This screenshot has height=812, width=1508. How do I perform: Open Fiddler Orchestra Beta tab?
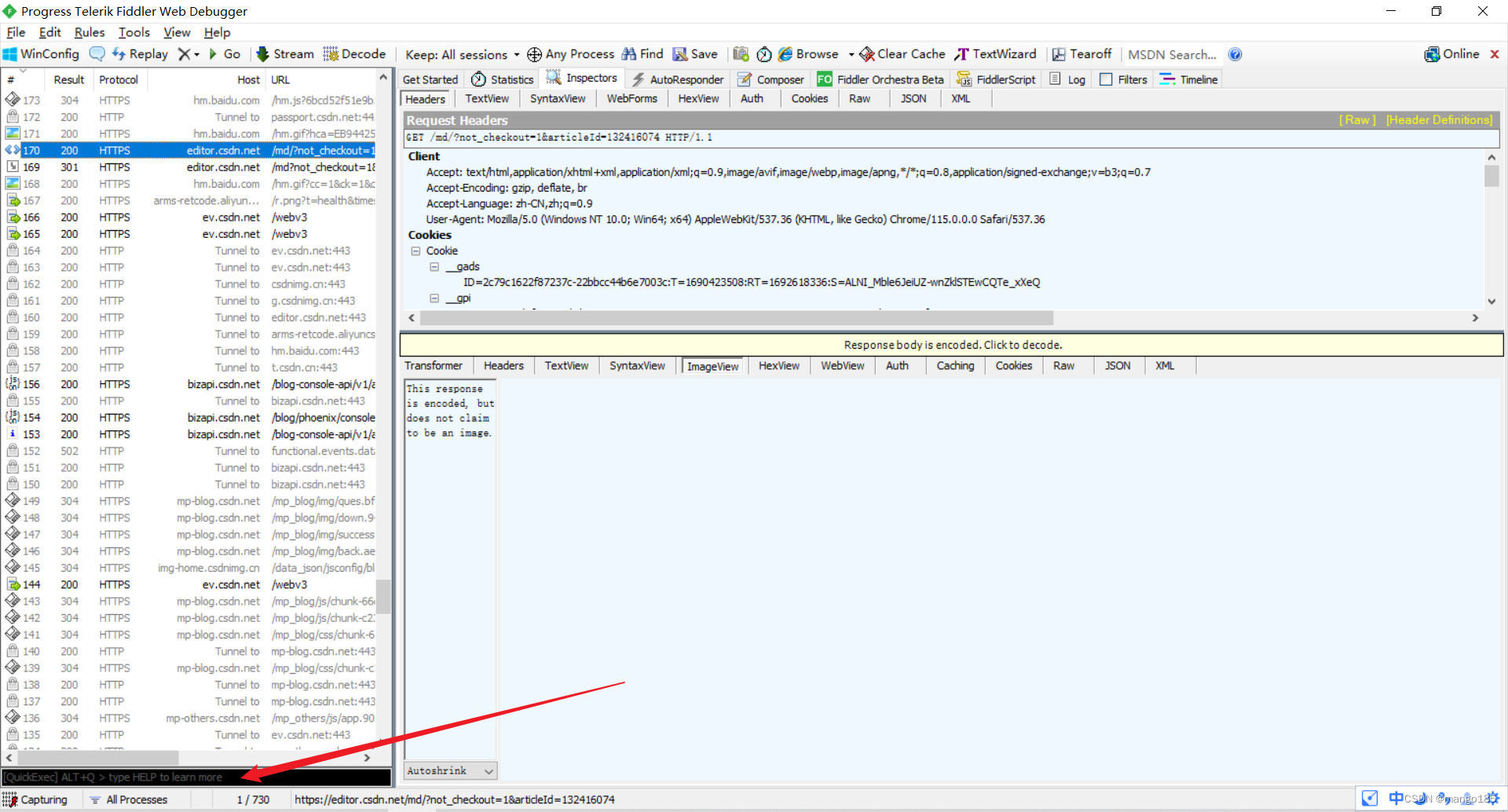(x=880, y=79)
